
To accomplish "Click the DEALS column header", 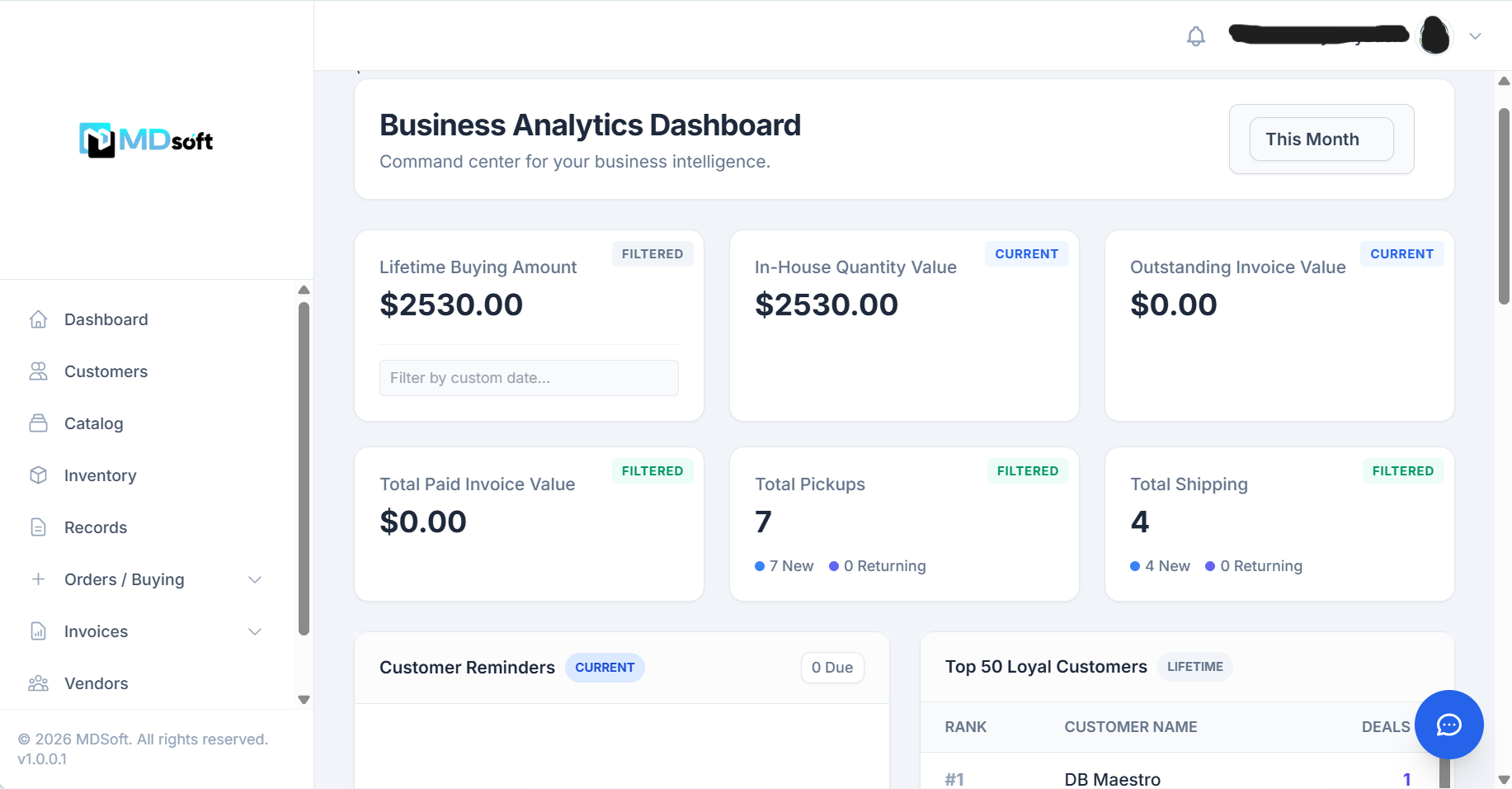I will pyautogui.click(x=1386, y=727).
